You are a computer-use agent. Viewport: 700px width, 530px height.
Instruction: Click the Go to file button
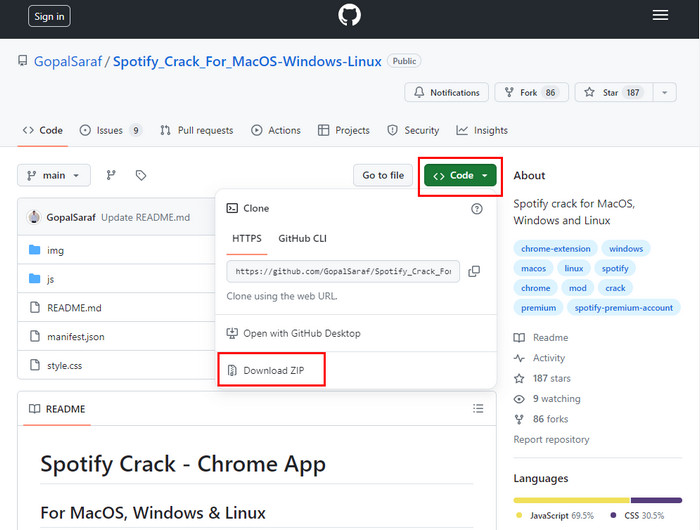383,175
